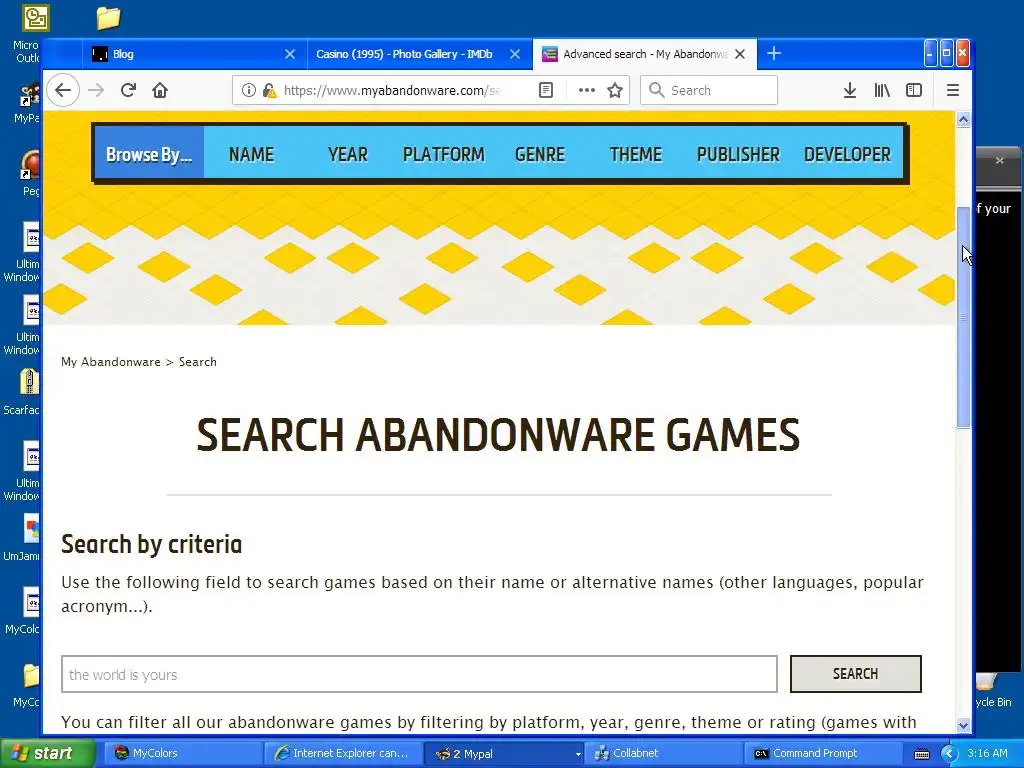This screenshot has height=768, width=1024.
Task: Toggle the sidebar icon in toolbar
Action: 914,90
